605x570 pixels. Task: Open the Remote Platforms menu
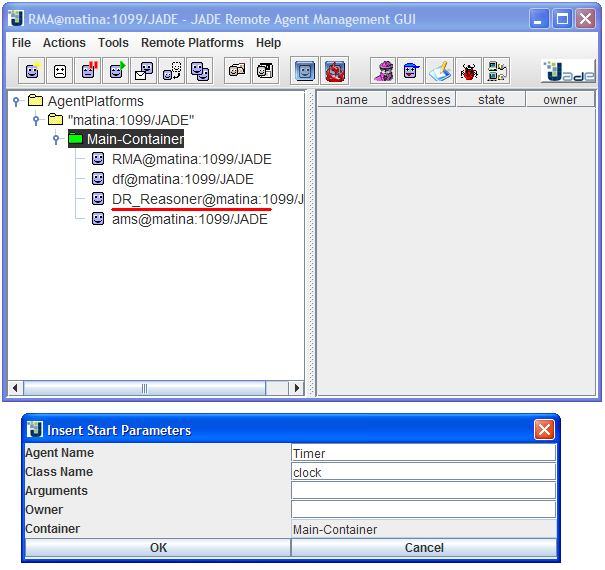[x=192, y=42]
